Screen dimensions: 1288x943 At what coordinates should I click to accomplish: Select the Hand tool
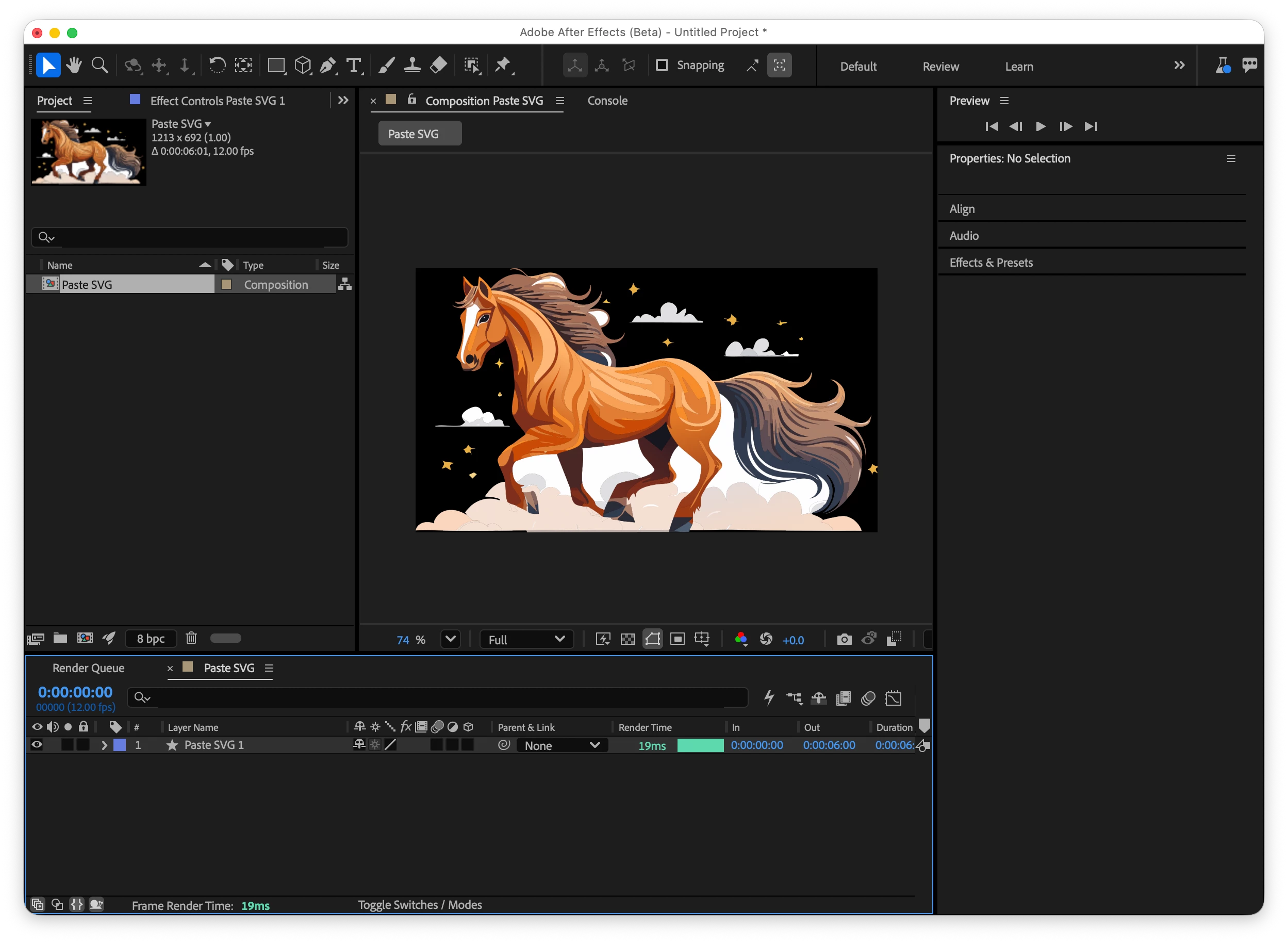pyautogui.click(x=74, y=65)
